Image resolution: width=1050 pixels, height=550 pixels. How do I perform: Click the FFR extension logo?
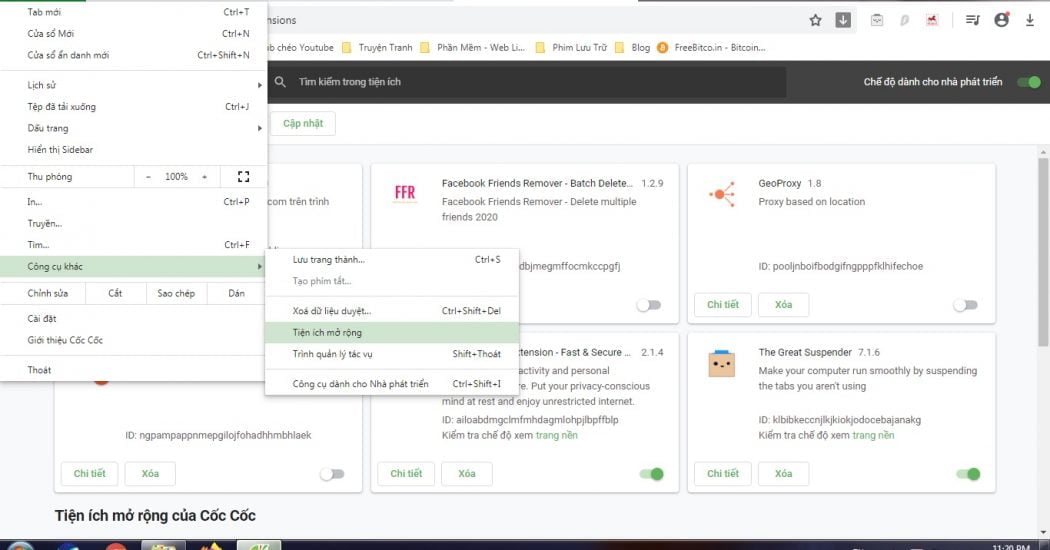pyautogui.click(x=405, y=193)
